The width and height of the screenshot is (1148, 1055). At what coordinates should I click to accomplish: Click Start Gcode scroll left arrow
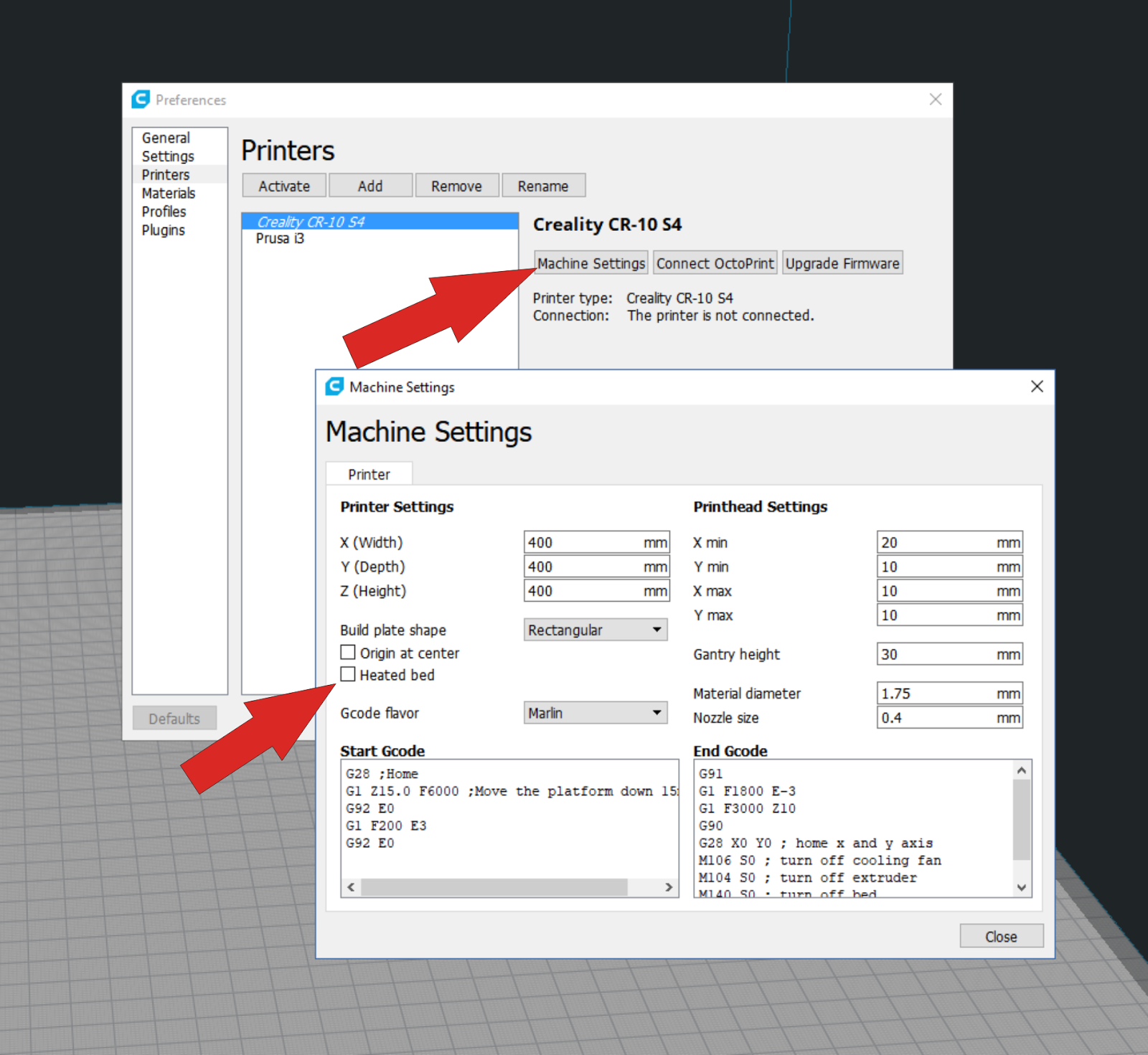351,887
